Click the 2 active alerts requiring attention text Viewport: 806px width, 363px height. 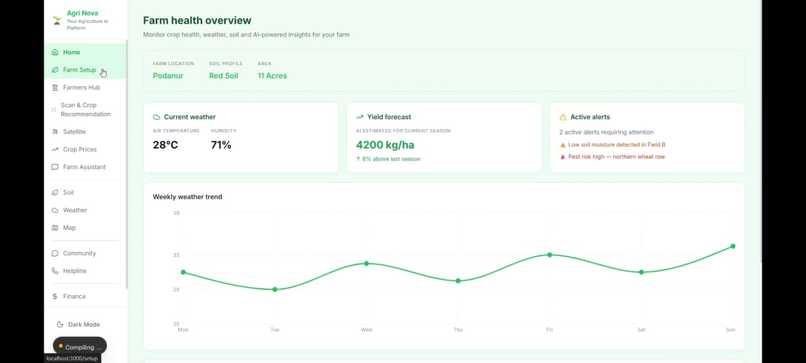607,132
